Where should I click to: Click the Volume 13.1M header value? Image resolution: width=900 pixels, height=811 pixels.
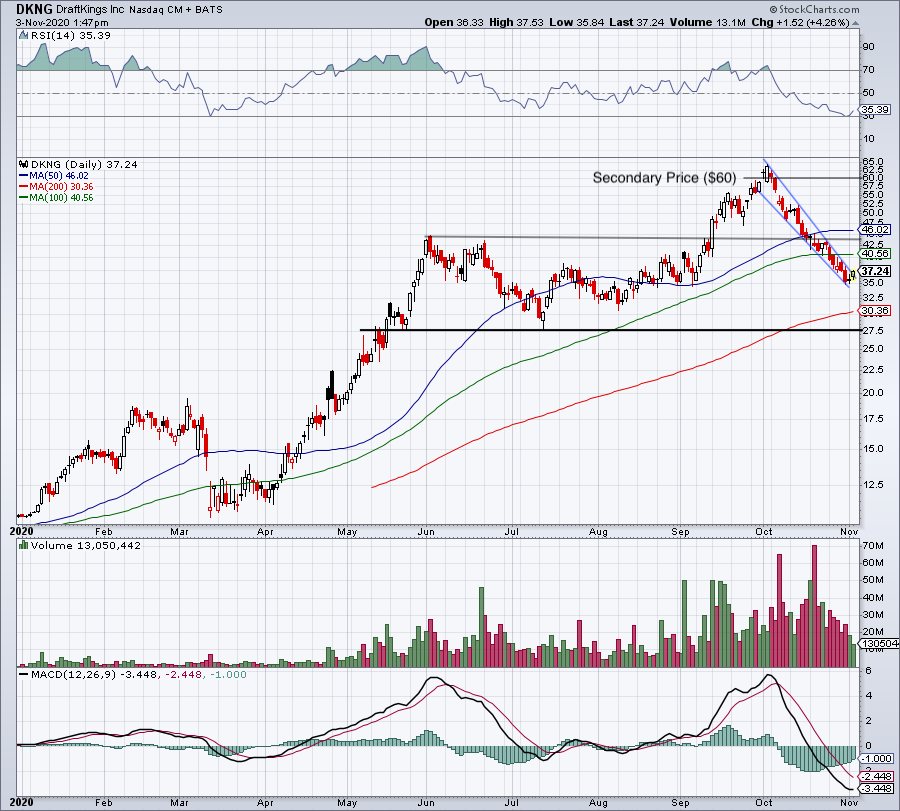[x=707, y=22]
